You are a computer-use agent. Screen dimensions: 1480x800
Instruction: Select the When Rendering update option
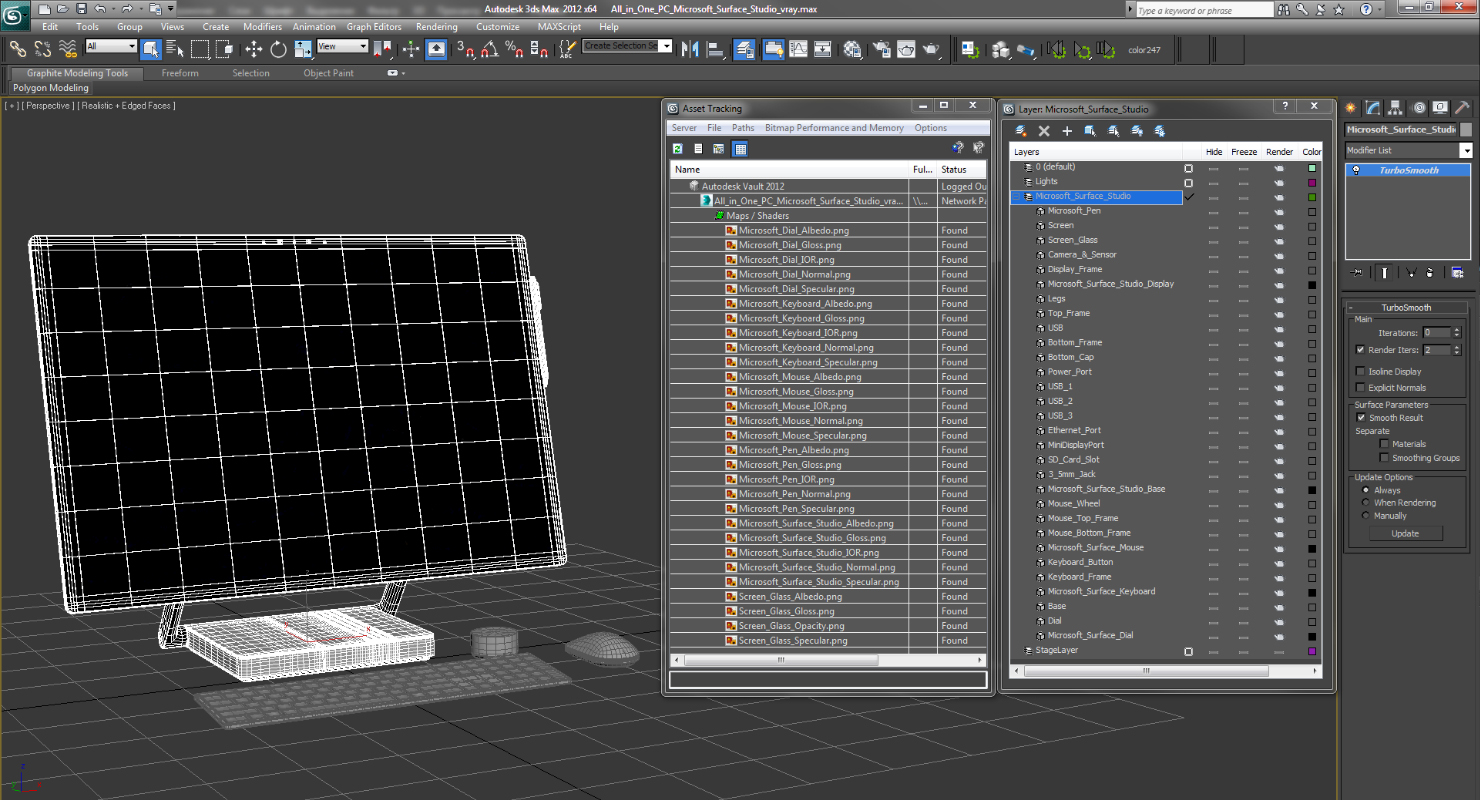(1366, 503)
